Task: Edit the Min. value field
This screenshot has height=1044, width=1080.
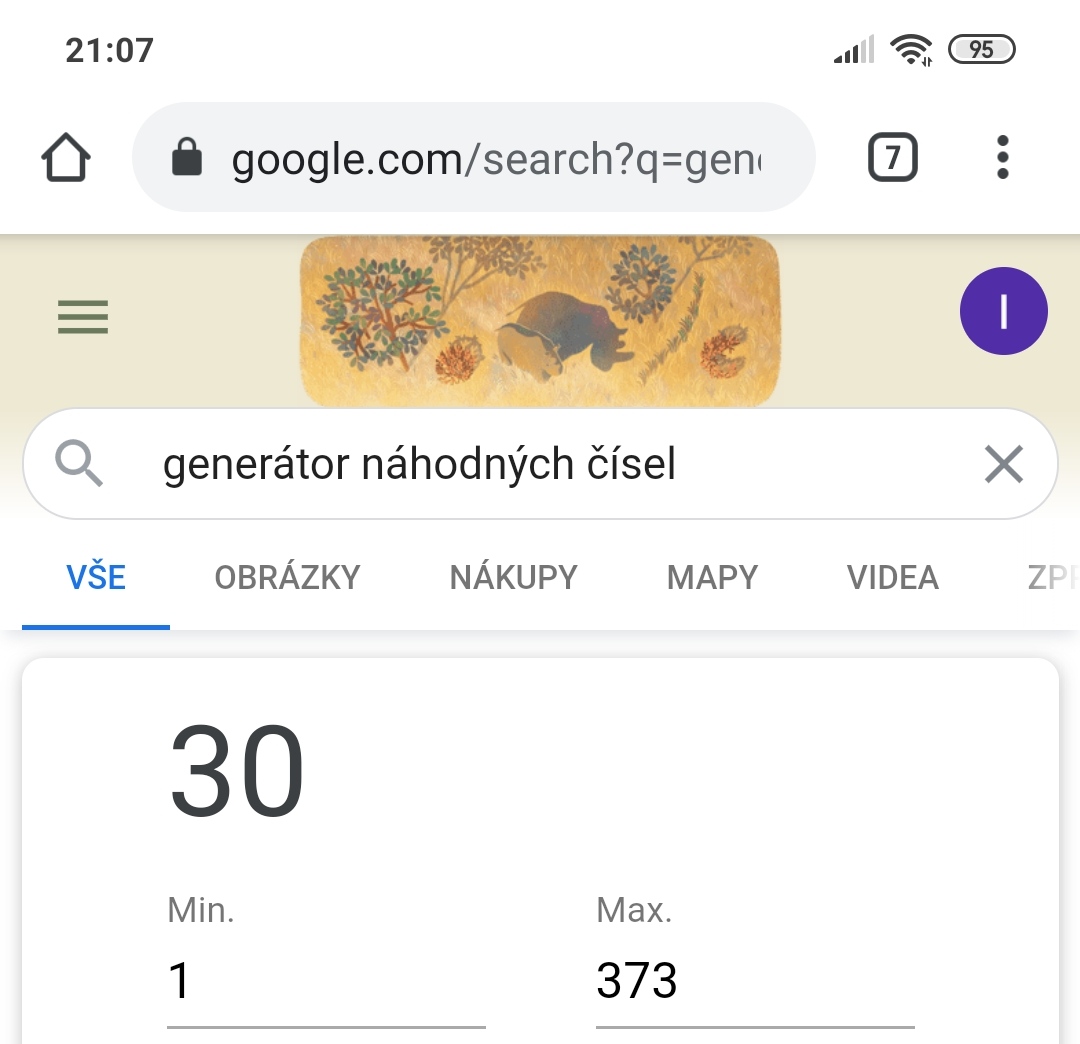Action: (x=325, y=981)
